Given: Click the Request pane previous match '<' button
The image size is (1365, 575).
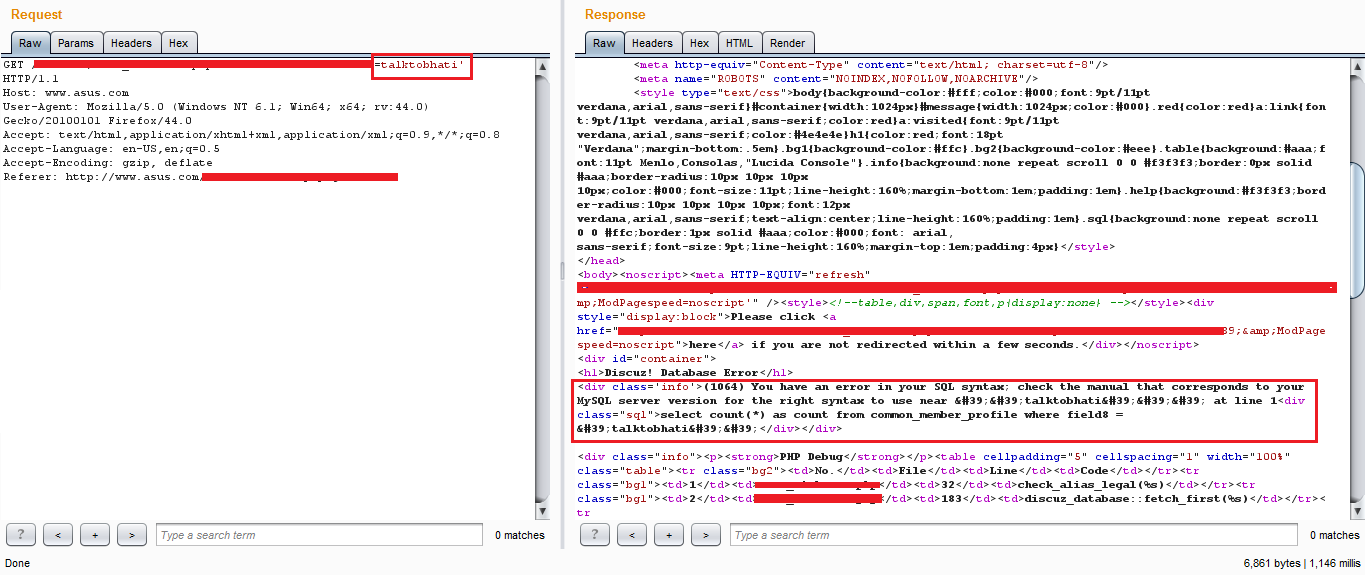Looking at the screenshot, I should 58,534.
